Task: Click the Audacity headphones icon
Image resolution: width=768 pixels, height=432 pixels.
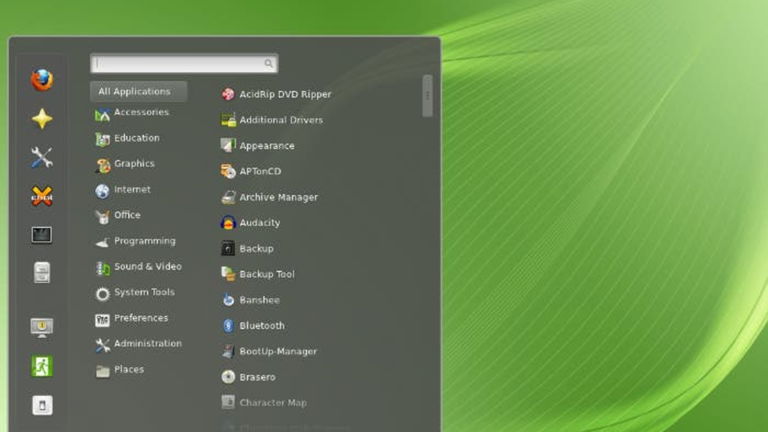Action: pos(228,223)
